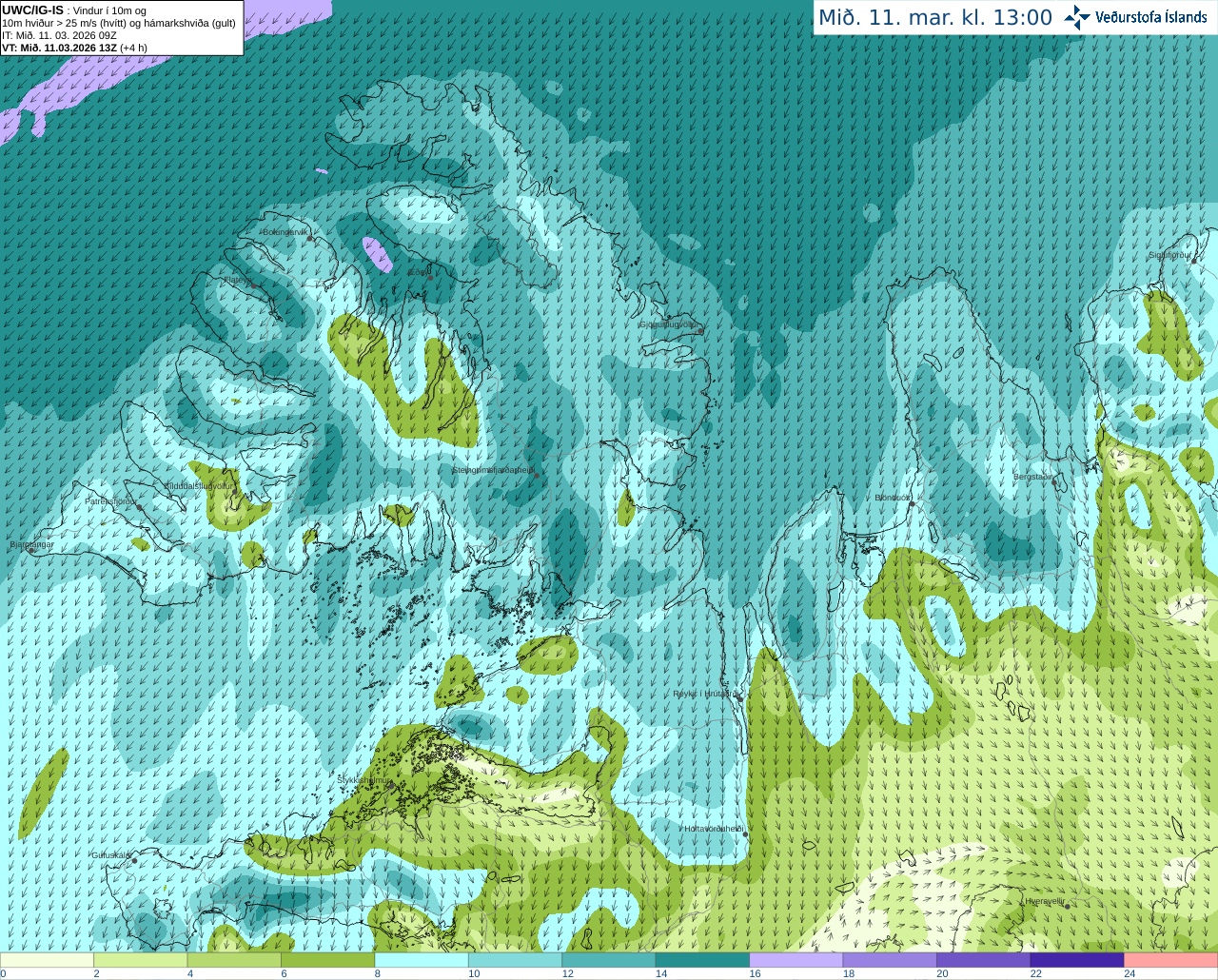Select the 2–4 m/s light green legend swatch
The image size is (1218, 980).
point(141,960)
